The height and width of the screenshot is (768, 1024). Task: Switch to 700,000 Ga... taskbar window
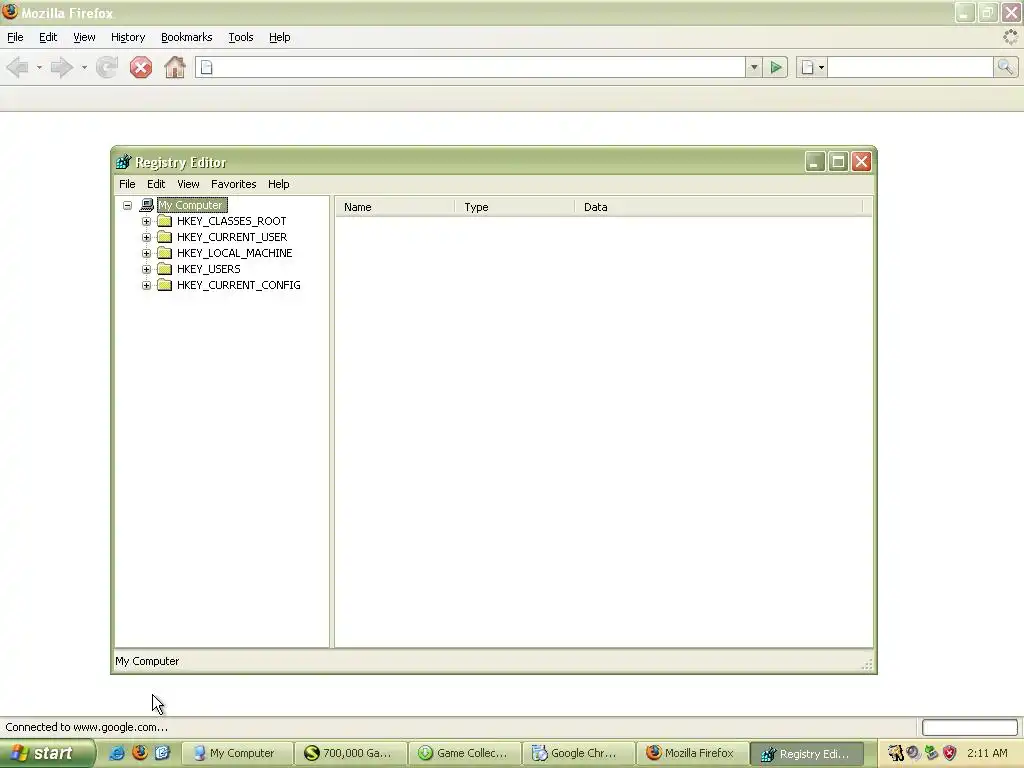(x=351, y=753)
